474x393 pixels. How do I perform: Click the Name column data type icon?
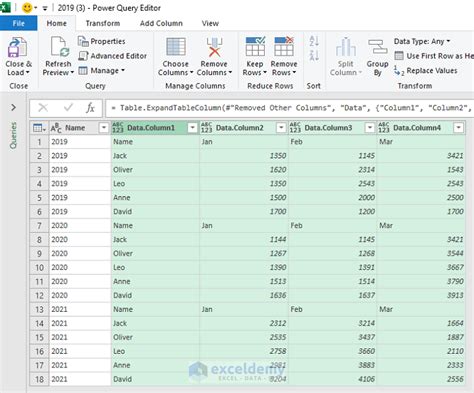click(56, 128)
